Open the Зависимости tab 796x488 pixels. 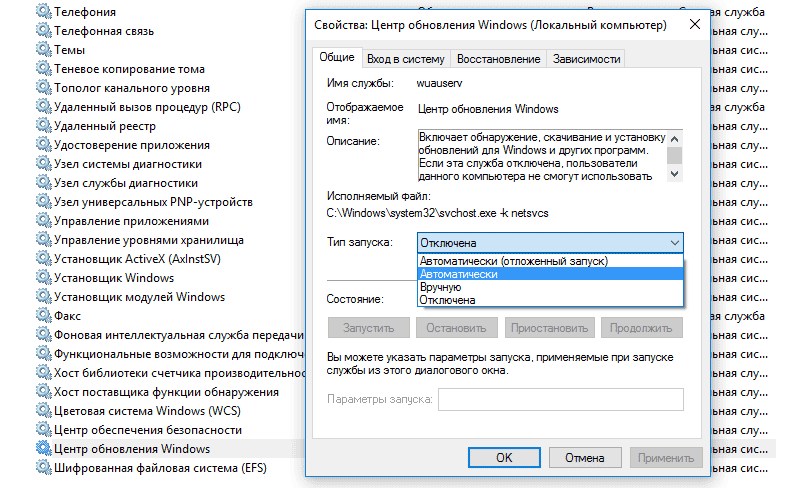click(x=586, y=59)
